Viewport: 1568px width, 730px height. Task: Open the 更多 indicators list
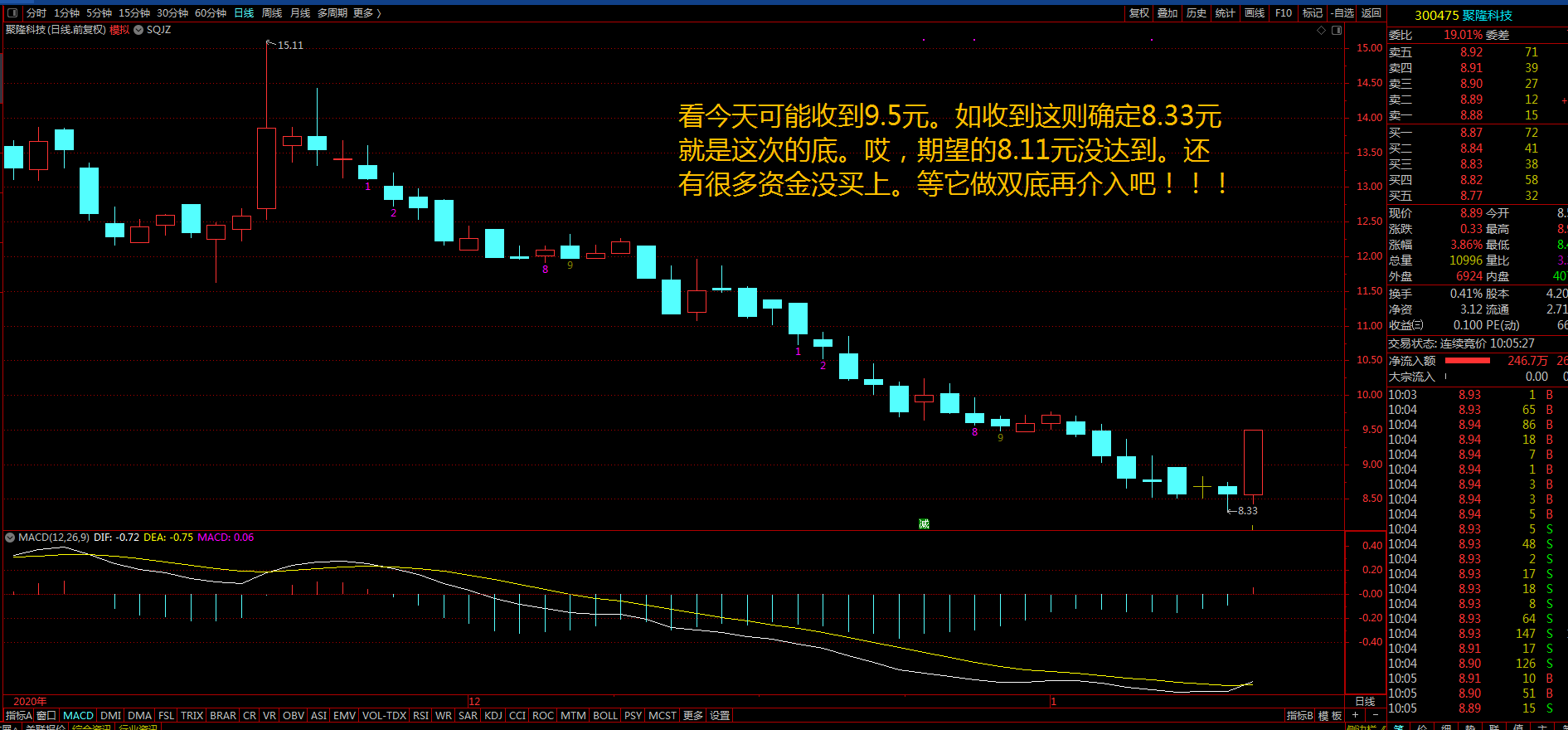[x=693, y=715]
